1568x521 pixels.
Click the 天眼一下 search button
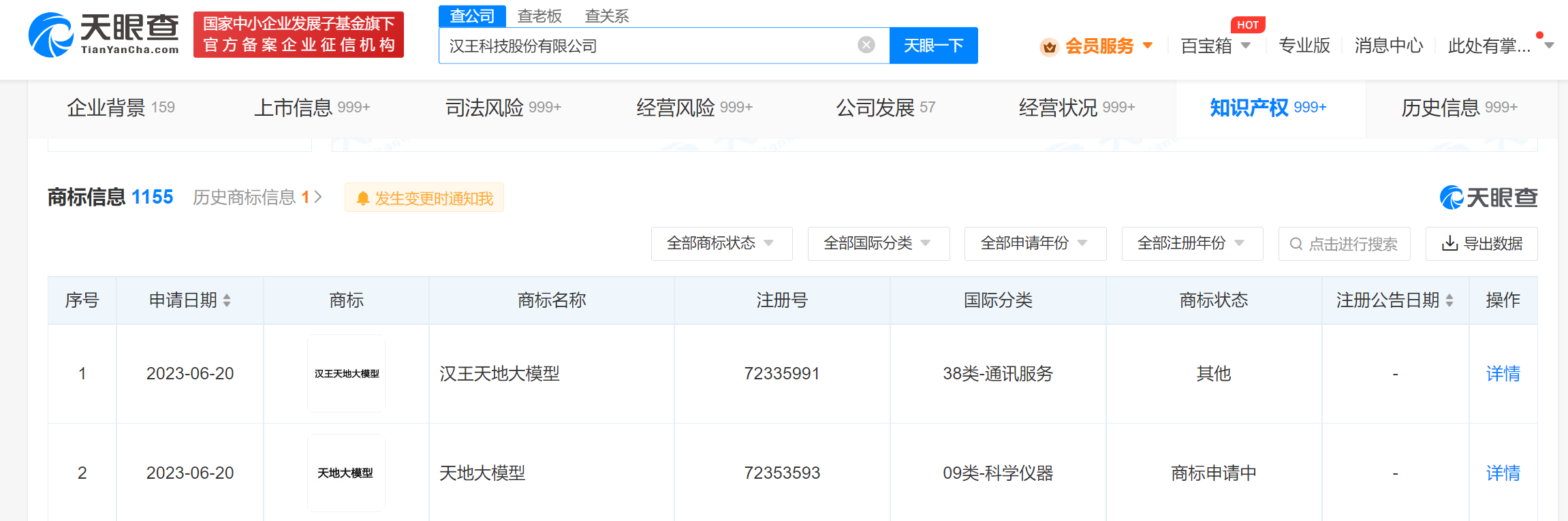(x=933, y=46)
